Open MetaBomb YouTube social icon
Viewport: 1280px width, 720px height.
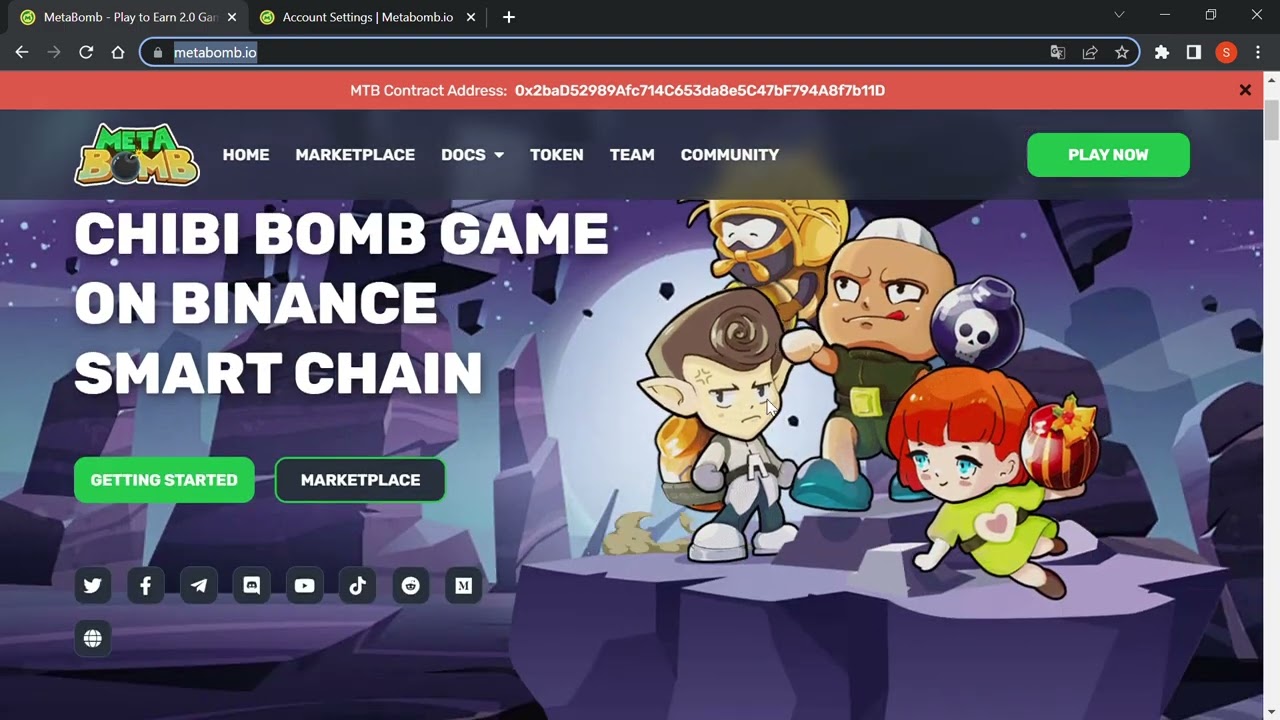pos(305,586)
